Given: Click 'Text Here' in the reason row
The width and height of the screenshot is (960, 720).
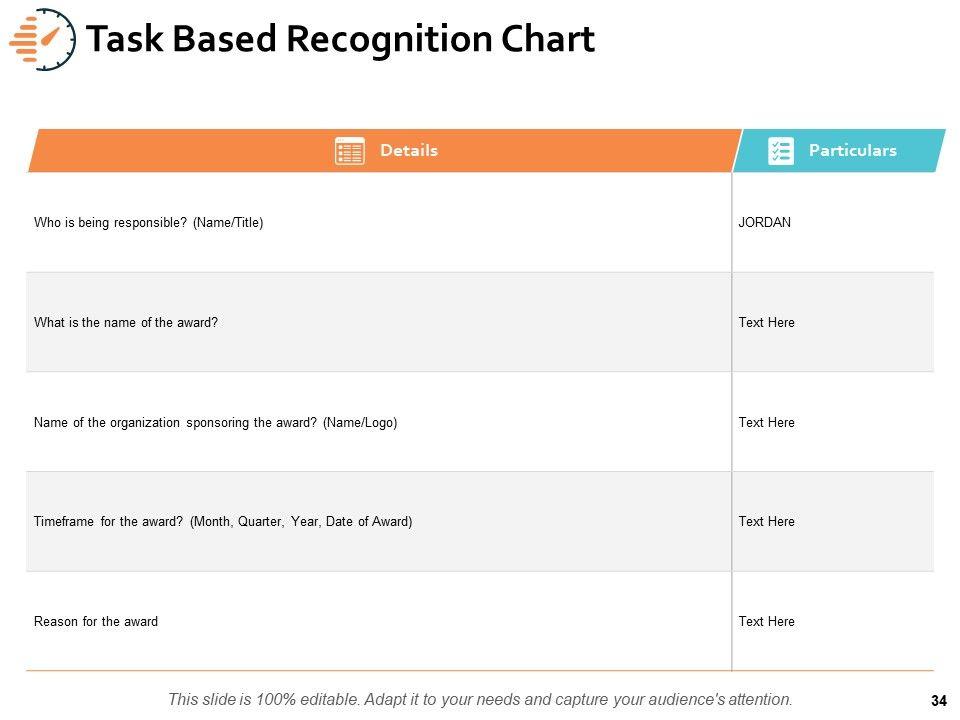Looking at the screenshot, I should point(767,622).
